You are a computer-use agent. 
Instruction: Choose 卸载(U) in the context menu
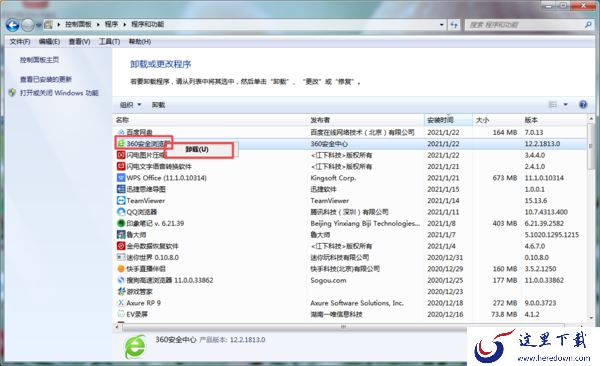[x=198, y=149]
